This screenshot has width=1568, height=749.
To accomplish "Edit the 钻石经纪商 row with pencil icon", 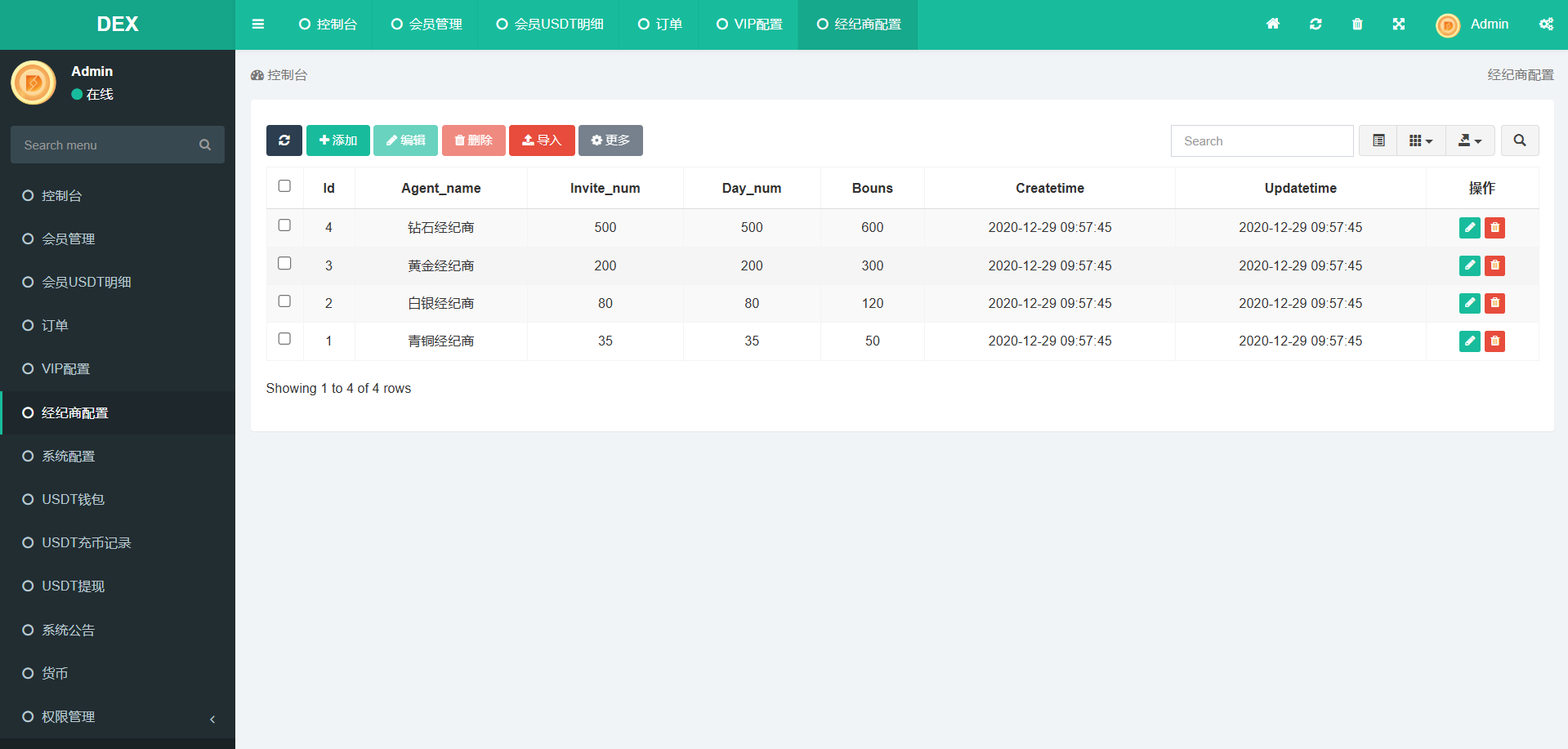I will point(1469,228).
